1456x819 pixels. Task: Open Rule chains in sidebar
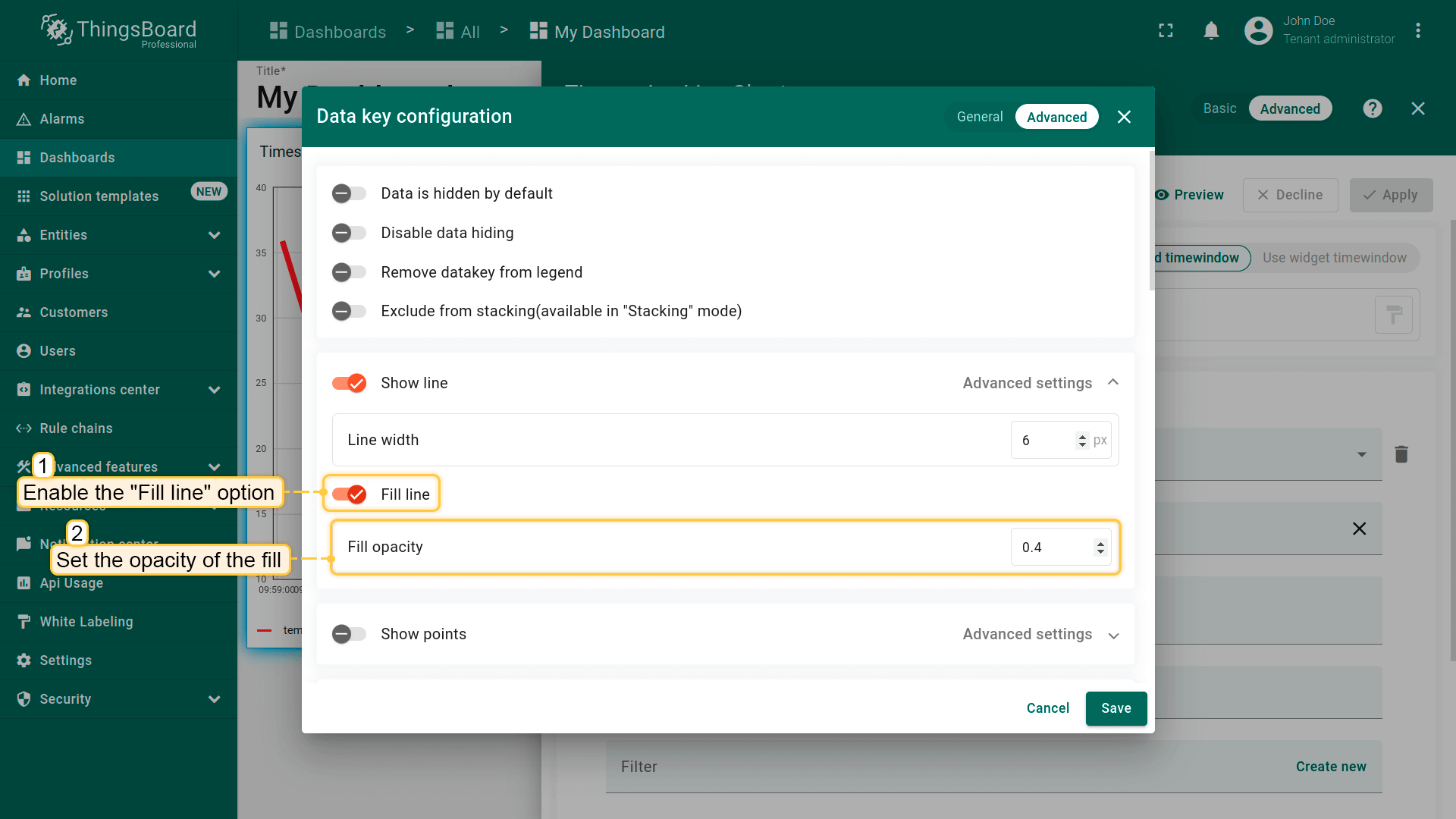(x=76, y=428)
